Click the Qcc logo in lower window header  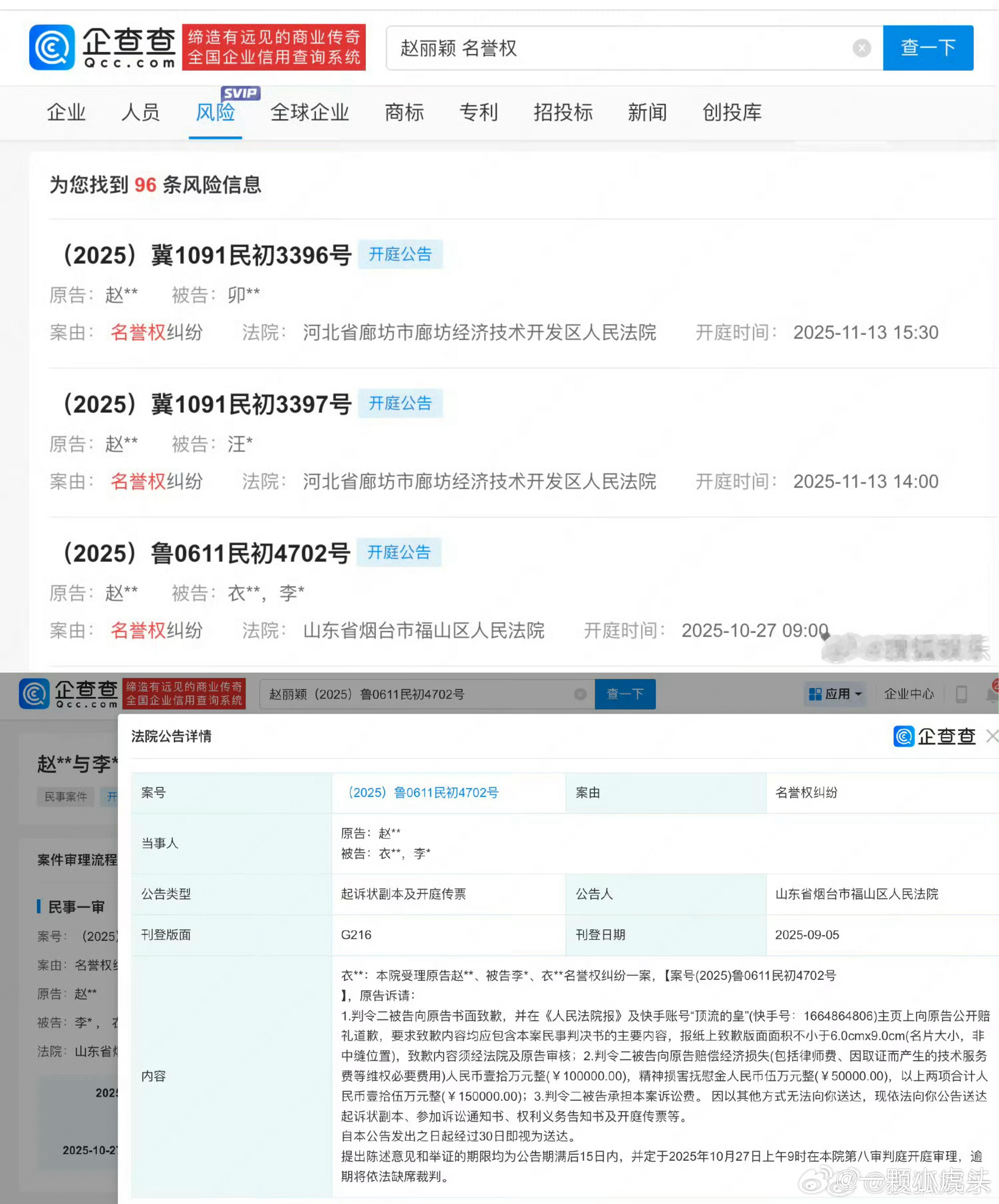[x=69, y=694]
